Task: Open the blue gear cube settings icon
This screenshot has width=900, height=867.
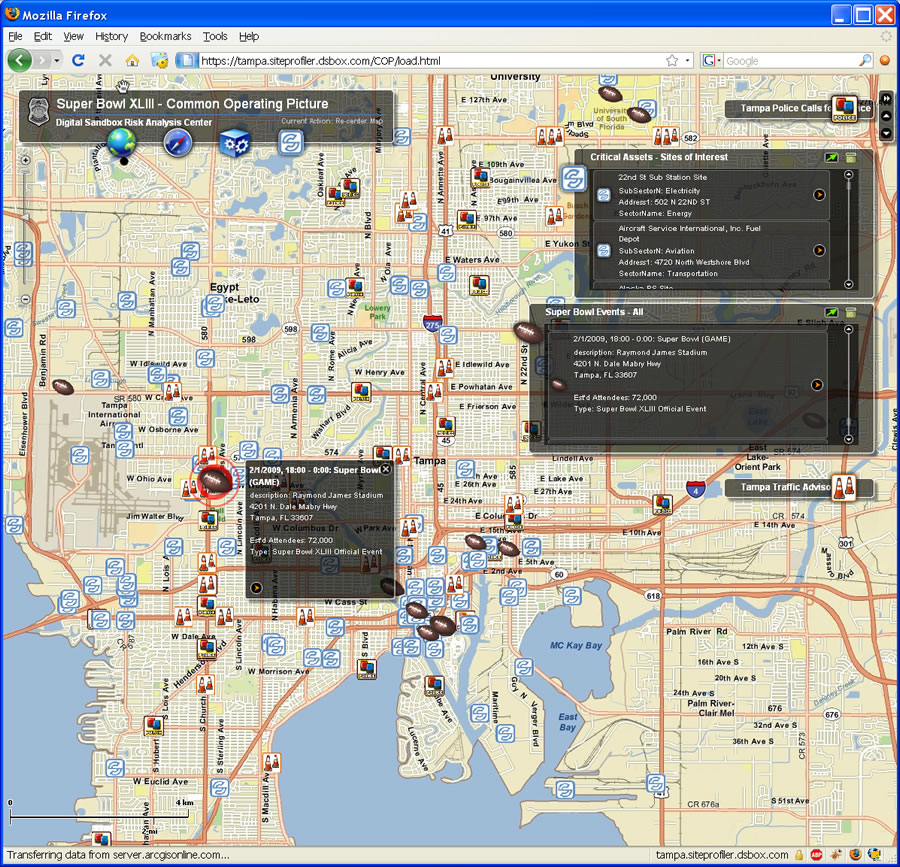Action: [x=234, y=143]
